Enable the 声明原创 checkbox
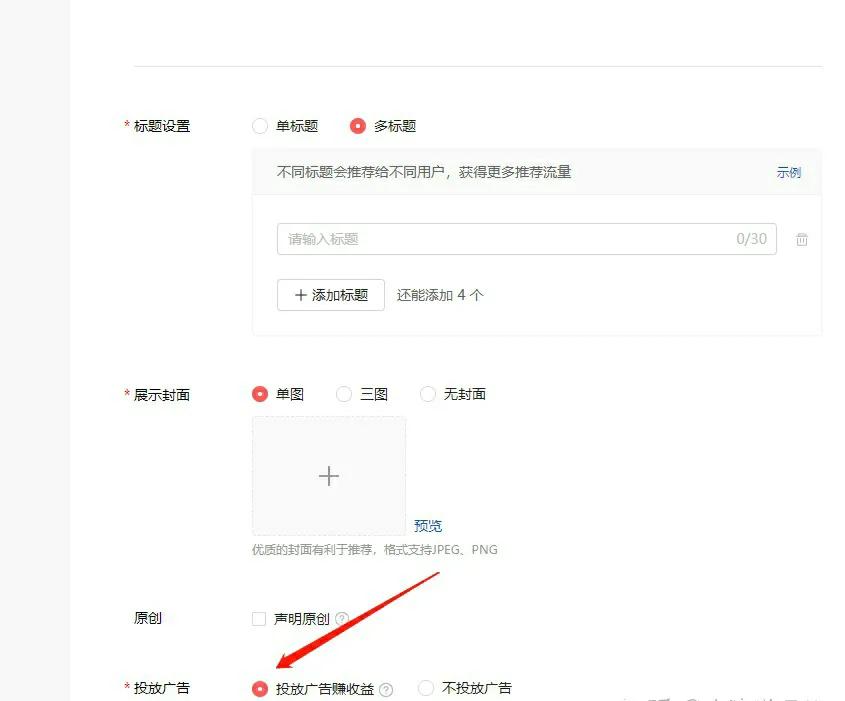 258,618
